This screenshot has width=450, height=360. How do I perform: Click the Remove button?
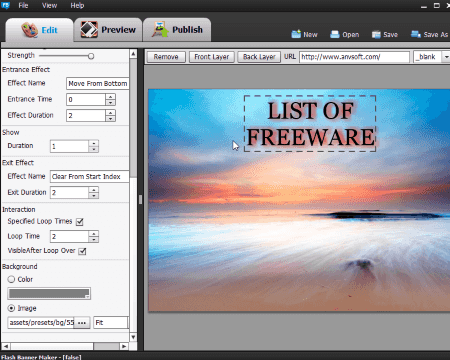click(166, 57)
